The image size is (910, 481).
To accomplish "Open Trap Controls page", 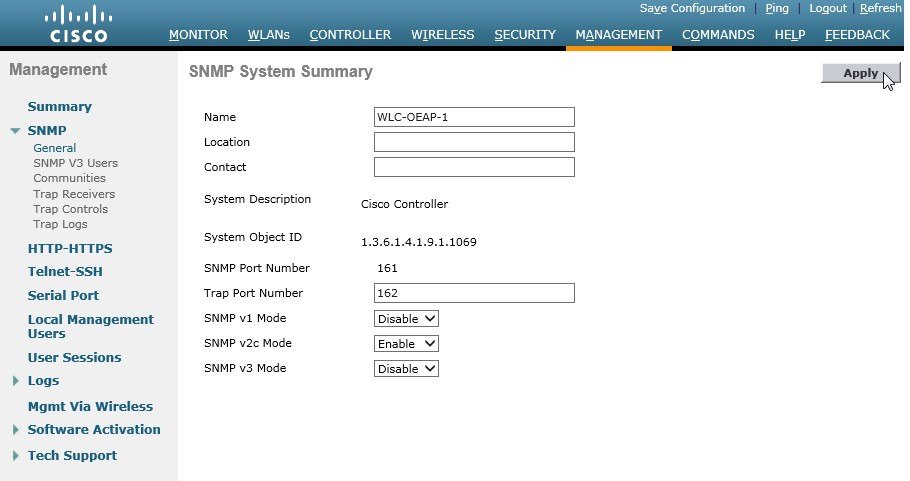I will 71,209.
